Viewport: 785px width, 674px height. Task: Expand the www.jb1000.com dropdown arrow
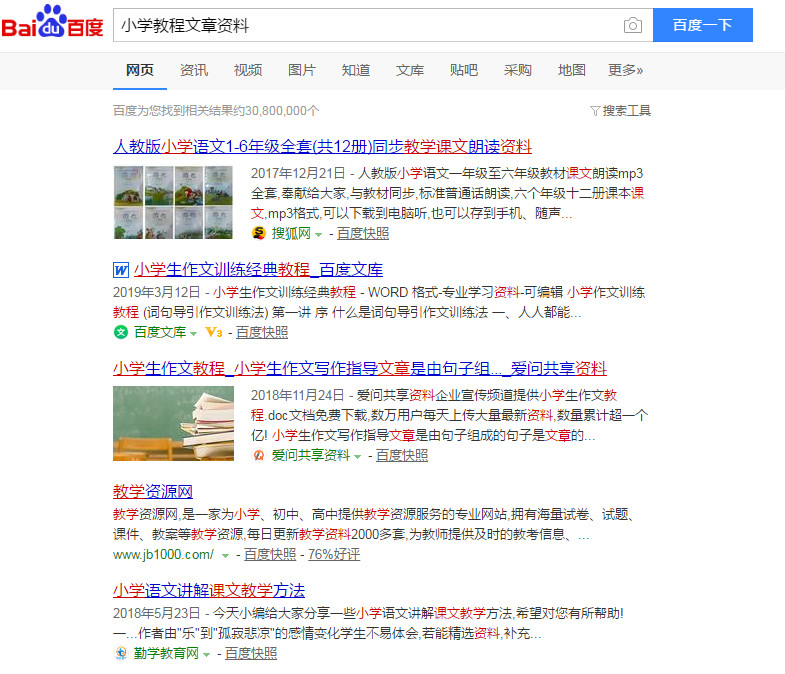[x=225, y=556]
